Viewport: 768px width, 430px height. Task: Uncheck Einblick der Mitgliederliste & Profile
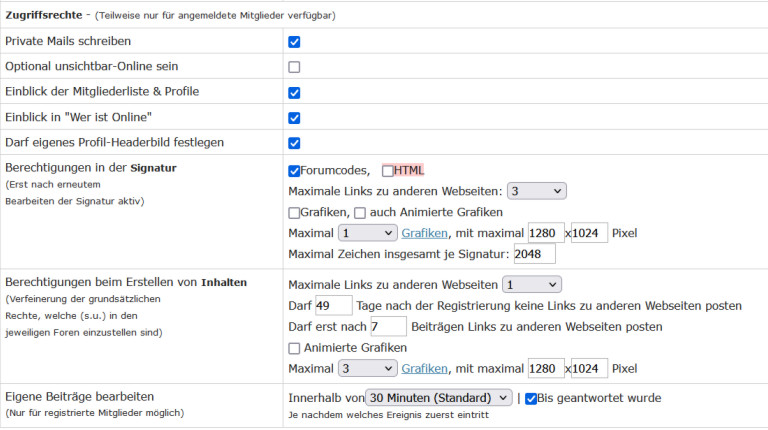294,92
